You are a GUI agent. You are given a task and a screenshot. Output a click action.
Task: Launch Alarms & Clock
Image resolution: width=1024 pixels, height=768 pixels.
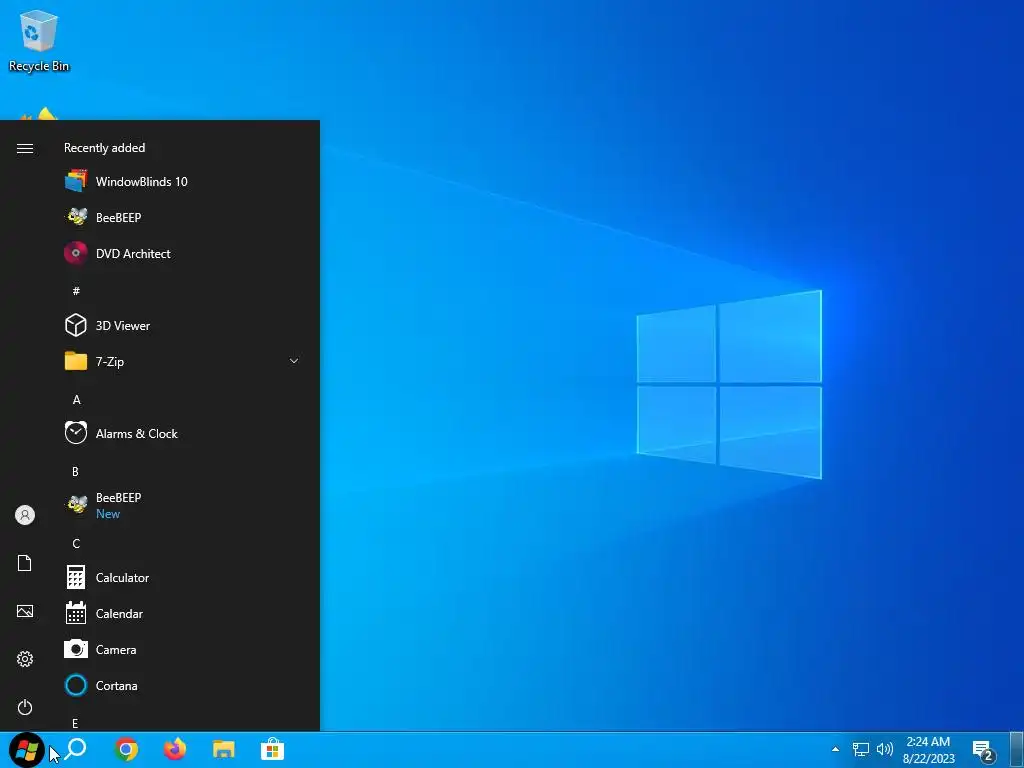(x=184, y=433)
